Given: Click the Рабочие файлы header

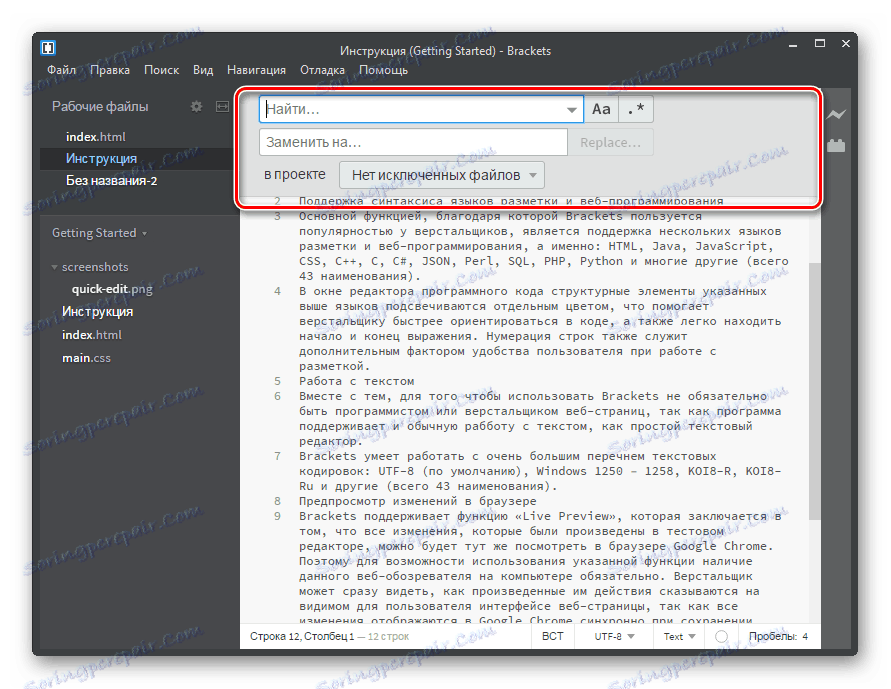Looking at the screenshot, I should 100,107.
